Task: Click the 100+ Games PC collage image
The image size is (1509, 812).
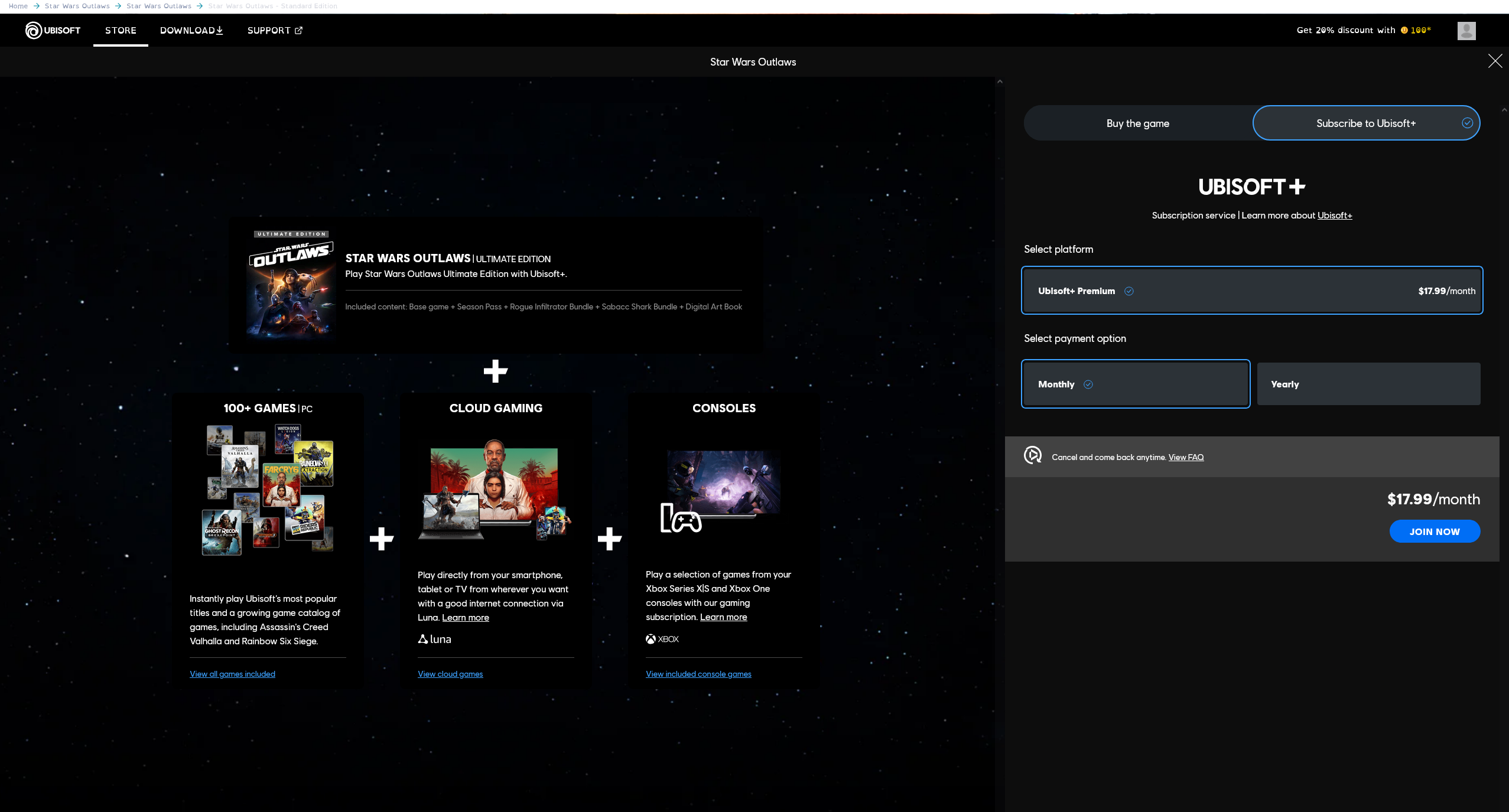Action: click(x=268, y=490)
